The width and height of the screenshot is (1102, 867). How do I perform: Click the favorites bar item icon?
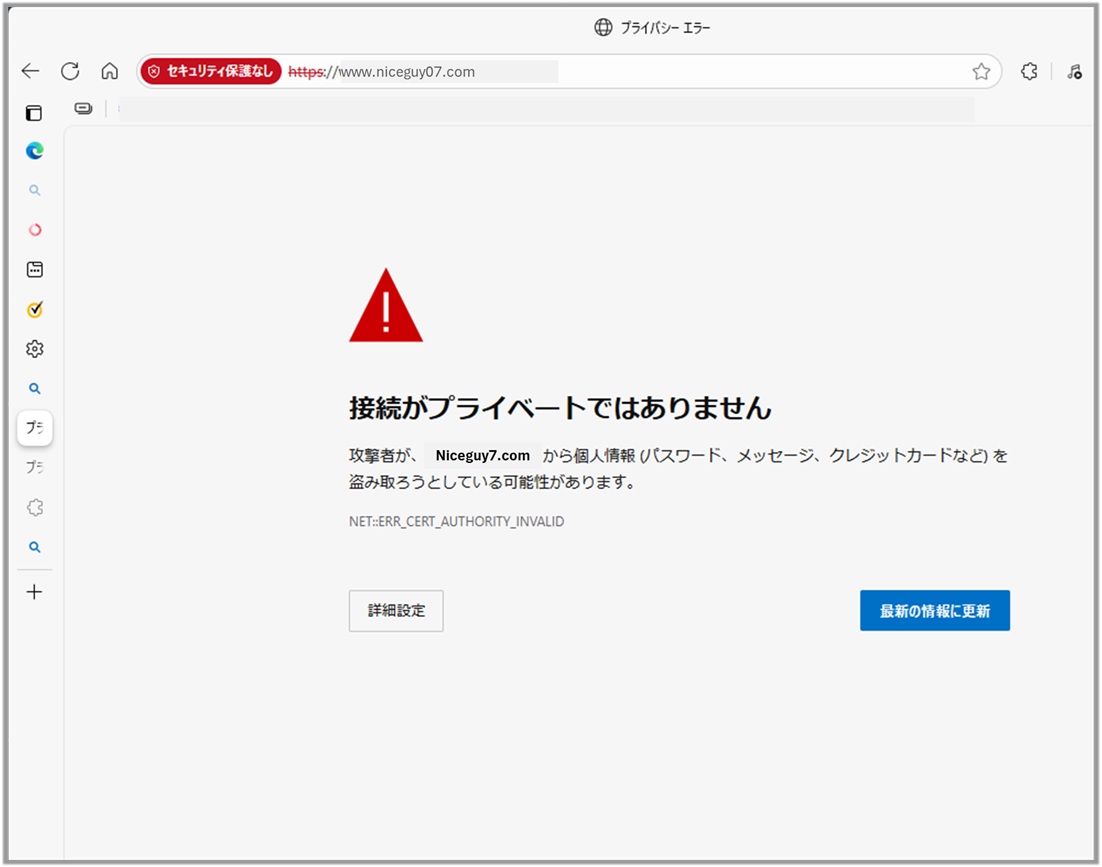84,108
